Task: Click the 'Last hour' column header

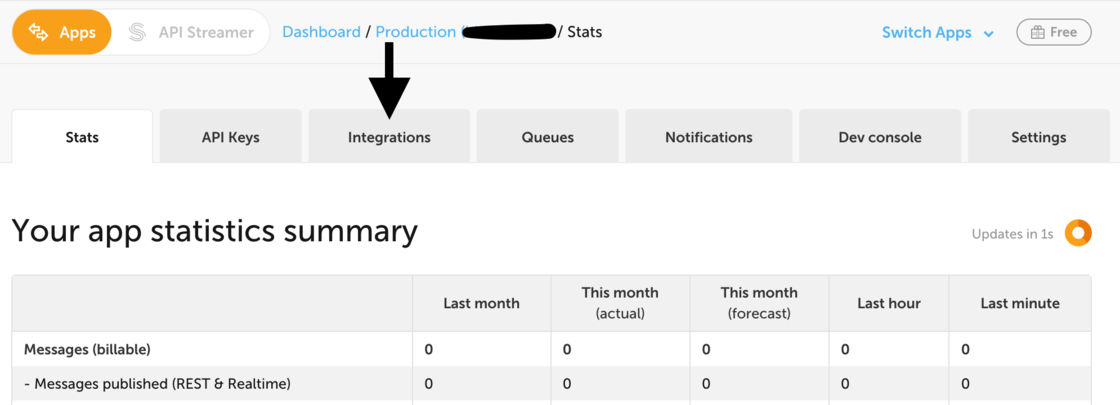Action: click(x=889, y=303)
